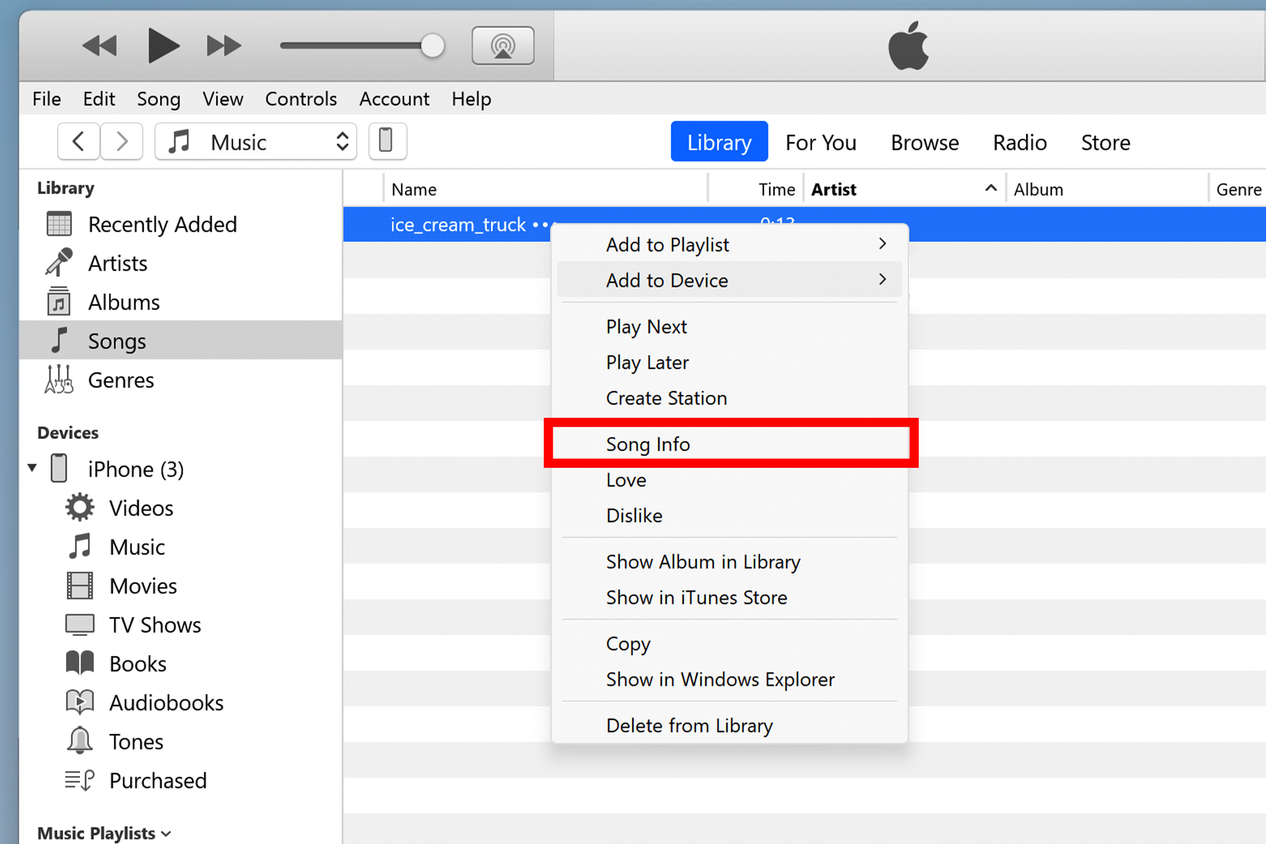Viewport: 1266px width, 844px height.
Task: Collapse the Music Playlists section chevron
Action: (x=166, y=833)
